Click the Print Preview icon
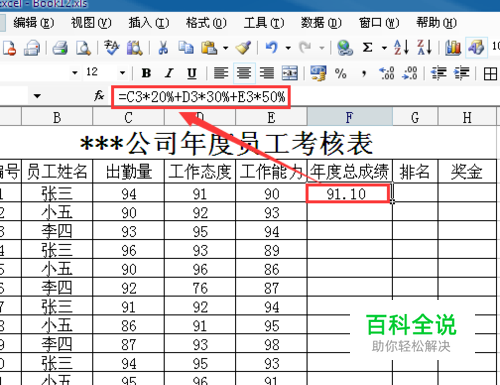This screenshot has width=500, height=385. click(83, 48)
